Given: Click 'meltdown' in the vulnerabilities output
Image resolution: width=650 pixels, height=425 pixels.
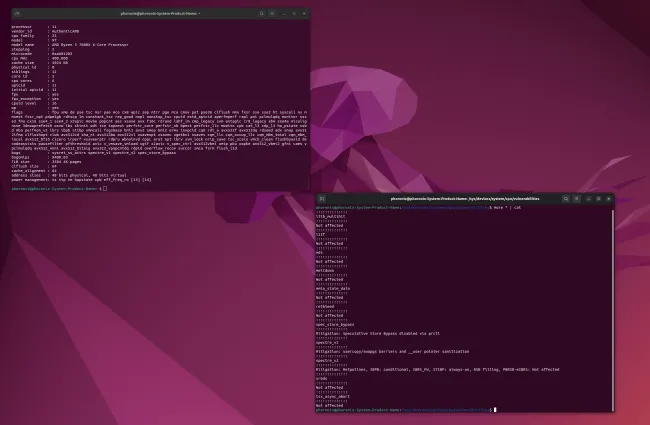Looking at the screenshot, I should coord(325,270).
